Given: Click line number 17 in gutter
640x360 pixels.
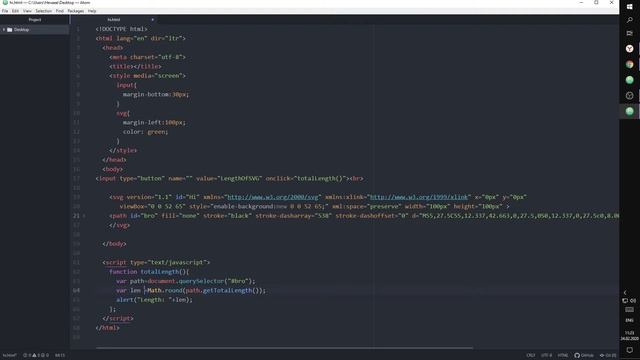Looking at the screenshot, I should click(x=76, y=179).
